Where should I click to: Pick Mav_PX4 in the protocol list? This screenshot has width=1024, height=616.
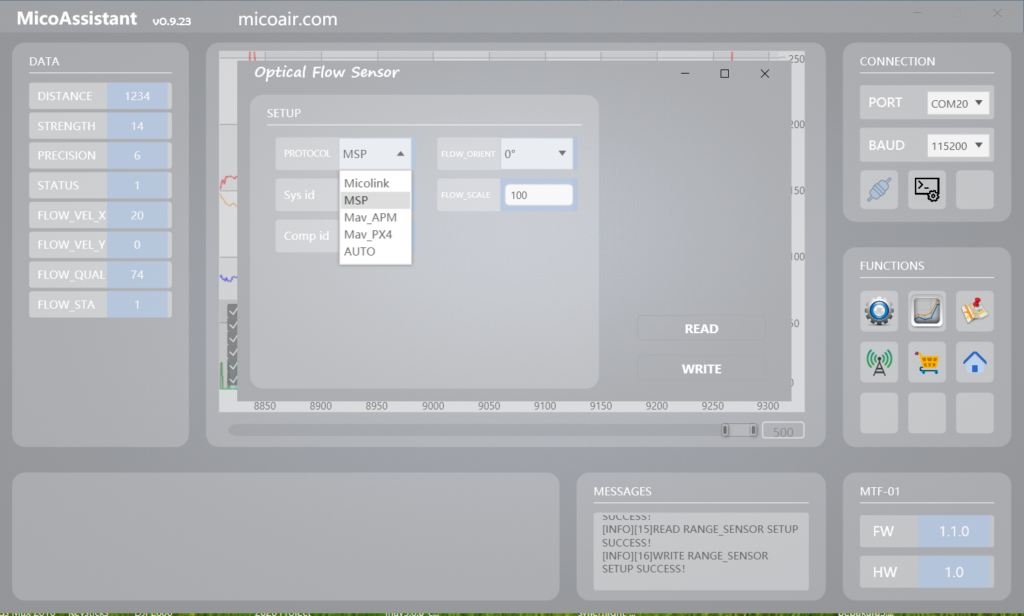[x=369, y=234]
